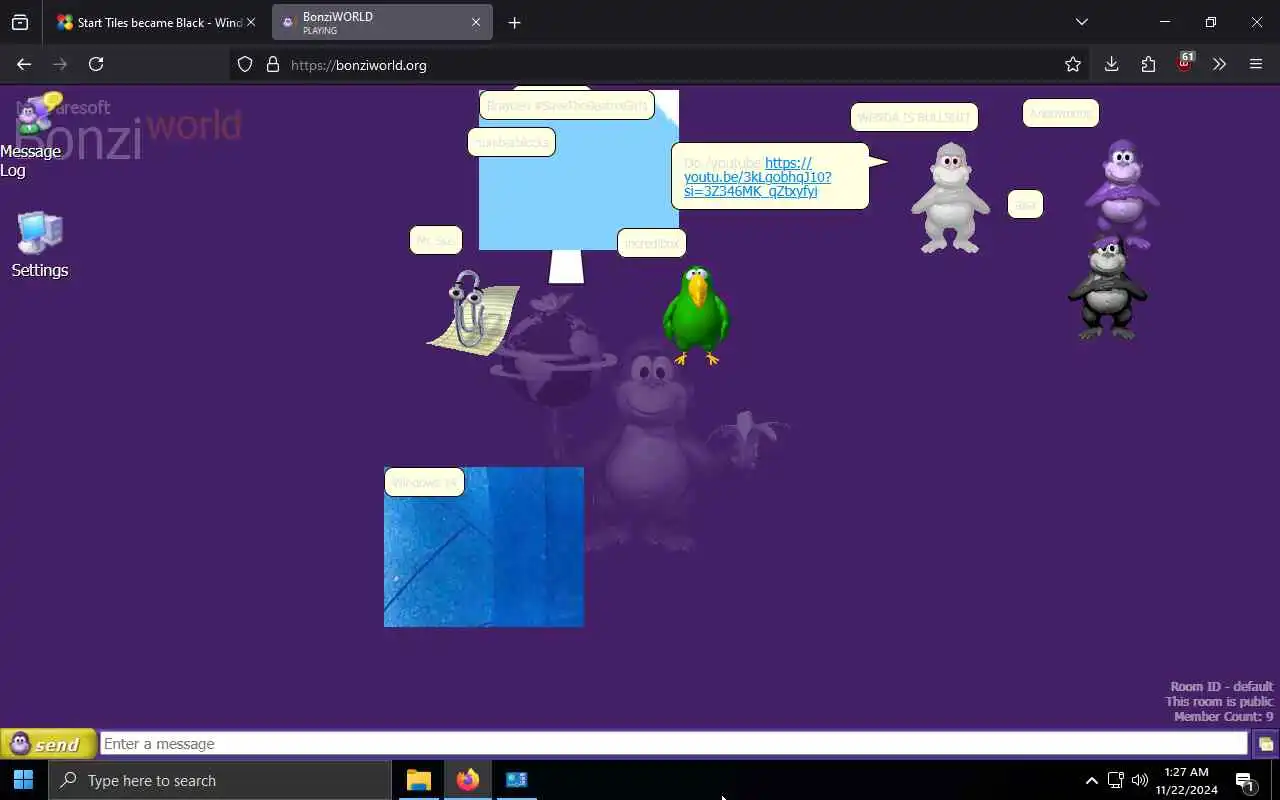Open network status tray icon
Screen dimensions: 1280x800
pyautogui.click(x=1115, y=780)
